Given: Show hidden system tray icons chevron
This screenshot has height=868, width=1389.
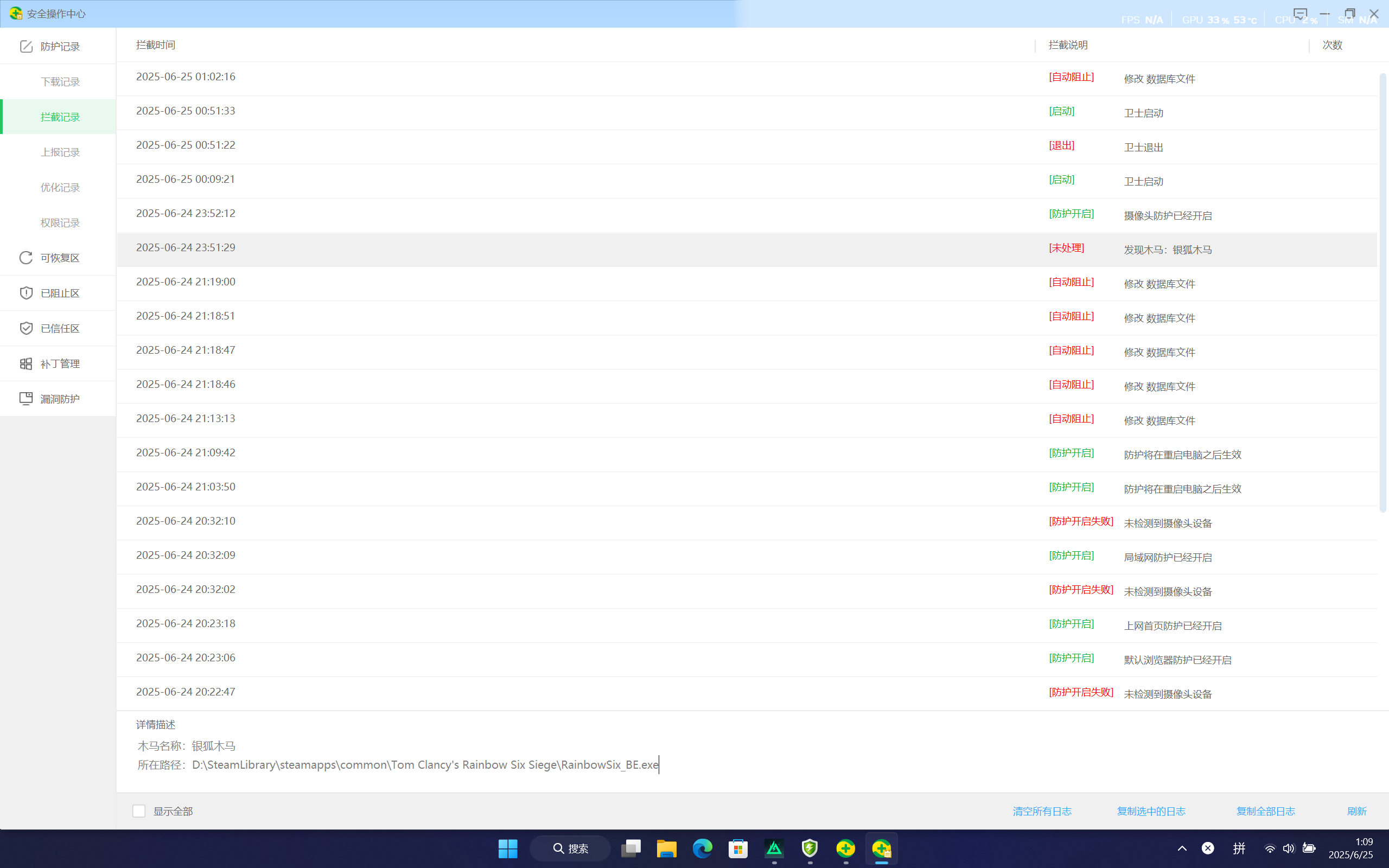Looking at the screenshot, I should [x=1182, y=848].
